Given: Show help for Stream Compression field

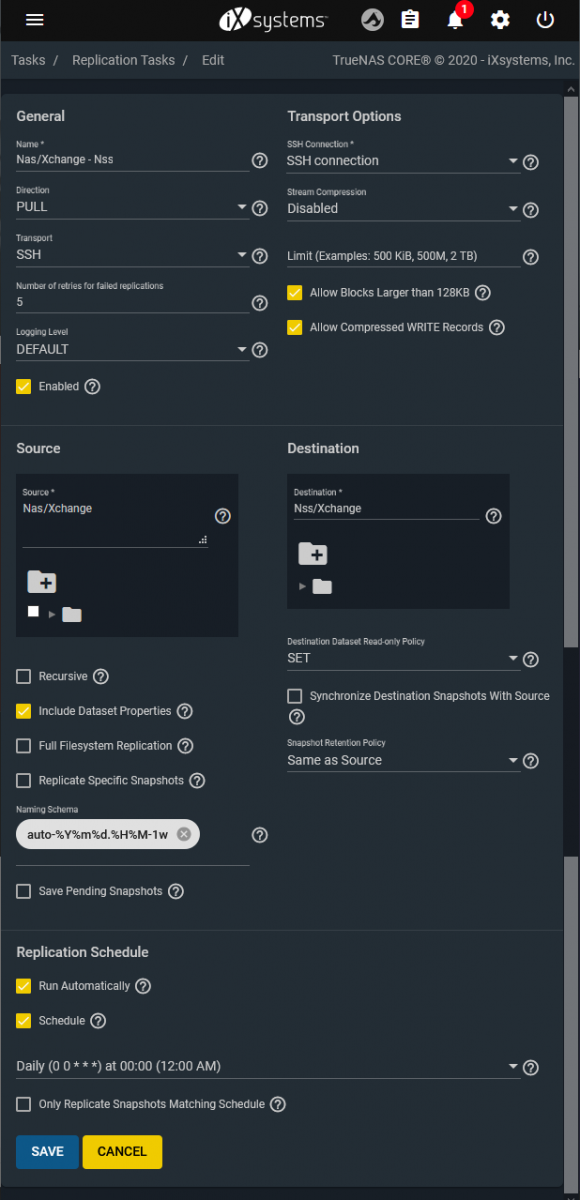Looking at the screenshot, I should pyautogui.click(x=531, y=210).
